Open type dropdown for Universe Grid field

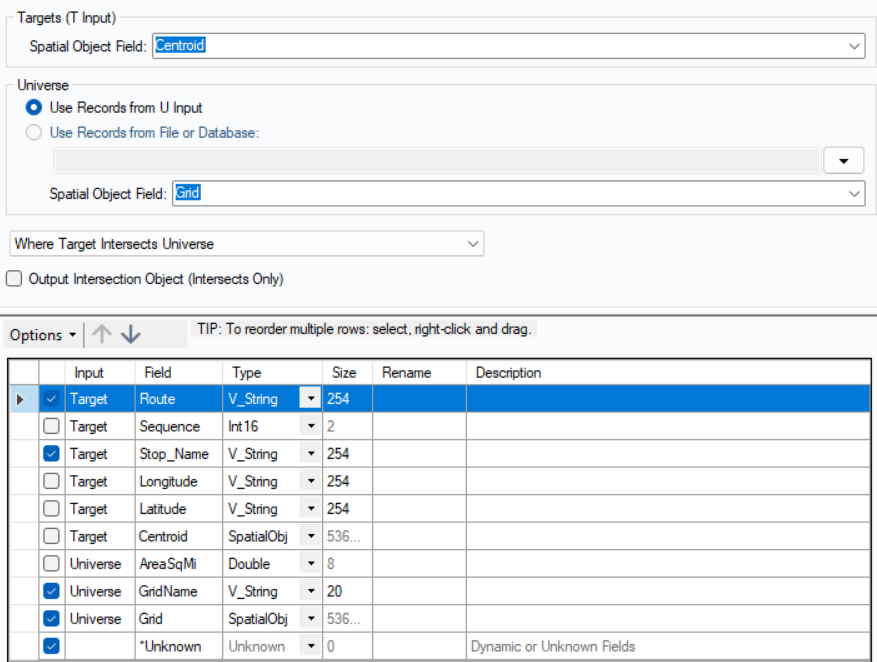pyautogui.click(x=310, y=618)
